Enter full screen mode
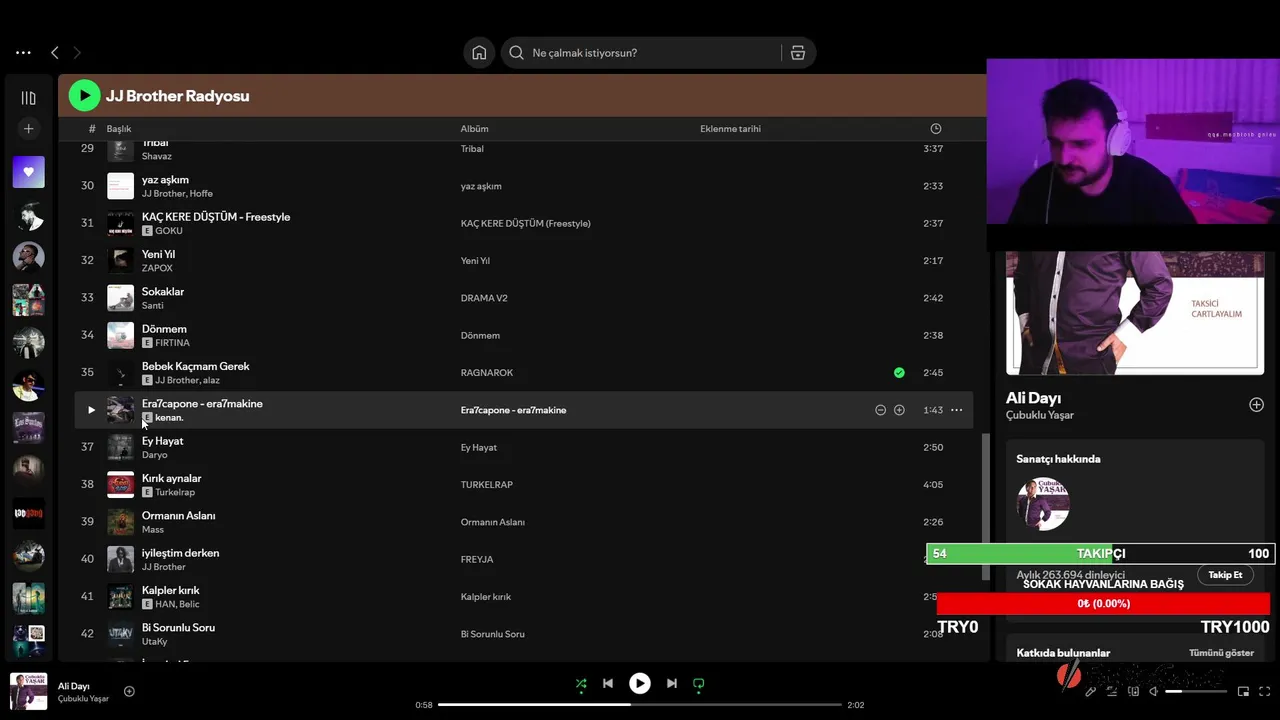This screenshot has width=1280, height=720. coord(1265,691)
